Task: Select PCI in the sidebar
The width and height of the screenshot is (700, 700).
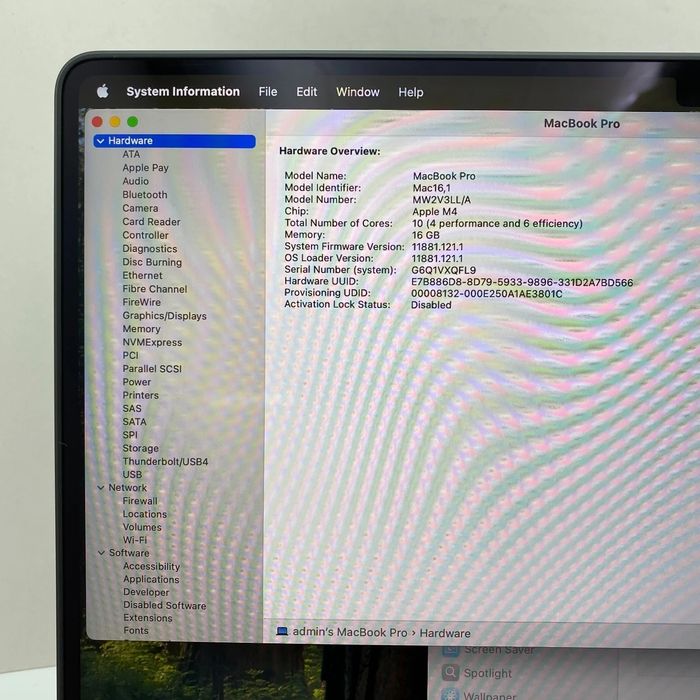Action: 130,355
